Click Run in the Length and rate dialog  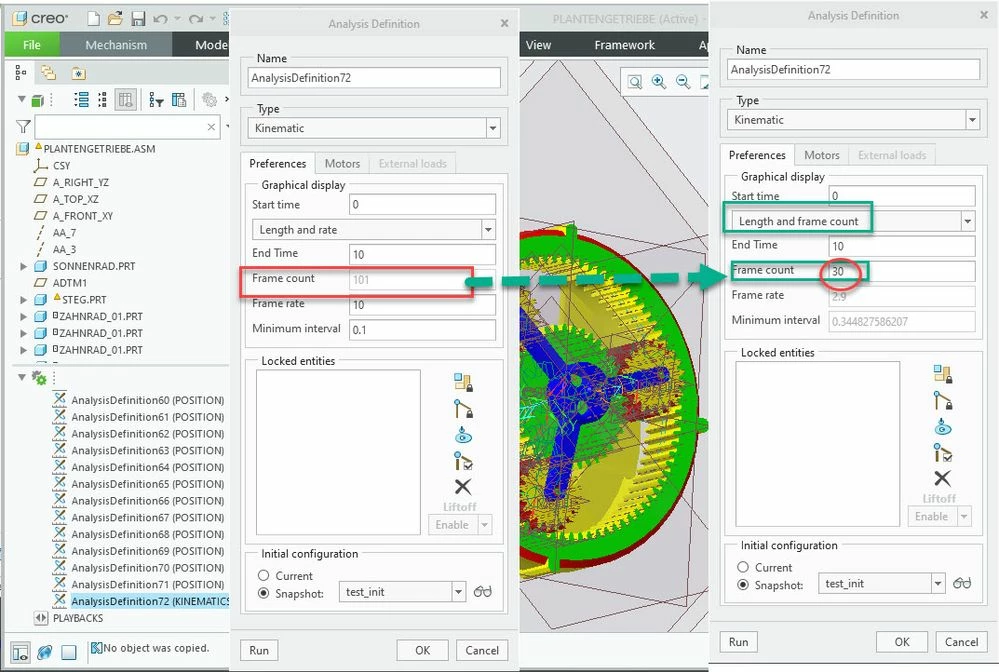(259, 650)
